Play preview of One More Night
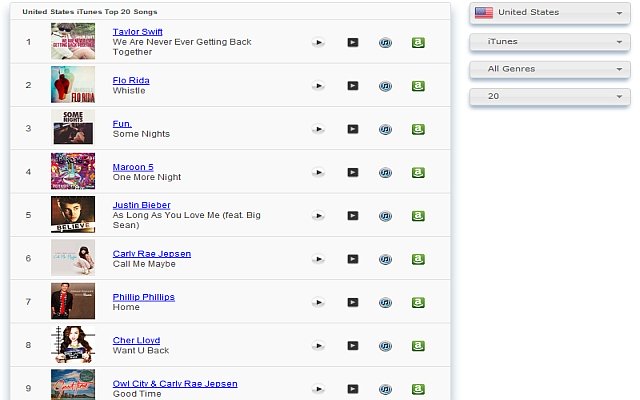Screen dimensions: 640x400 pyautogui.click(x=318, y=172)
